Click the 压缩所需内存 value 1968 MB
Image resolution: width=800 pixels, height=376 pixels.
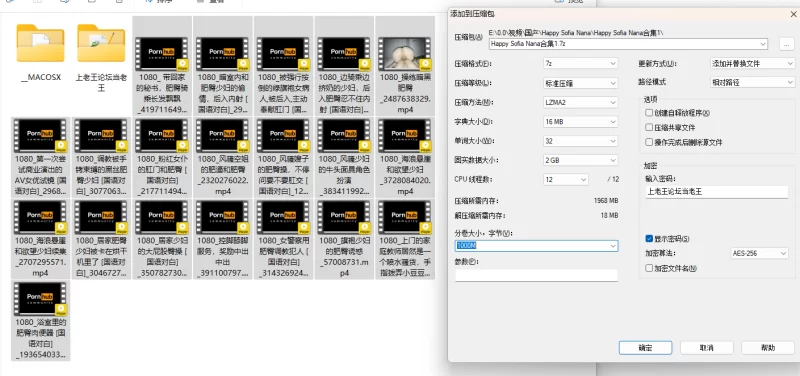[x=606, y=200]
